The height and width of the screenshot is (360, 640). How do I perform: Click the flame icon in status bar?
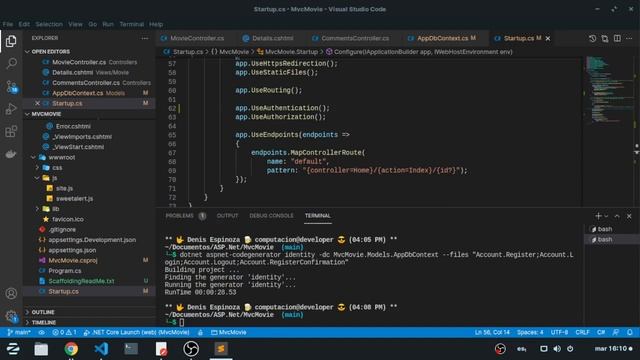pyautogui.click(x=200, y=332)
